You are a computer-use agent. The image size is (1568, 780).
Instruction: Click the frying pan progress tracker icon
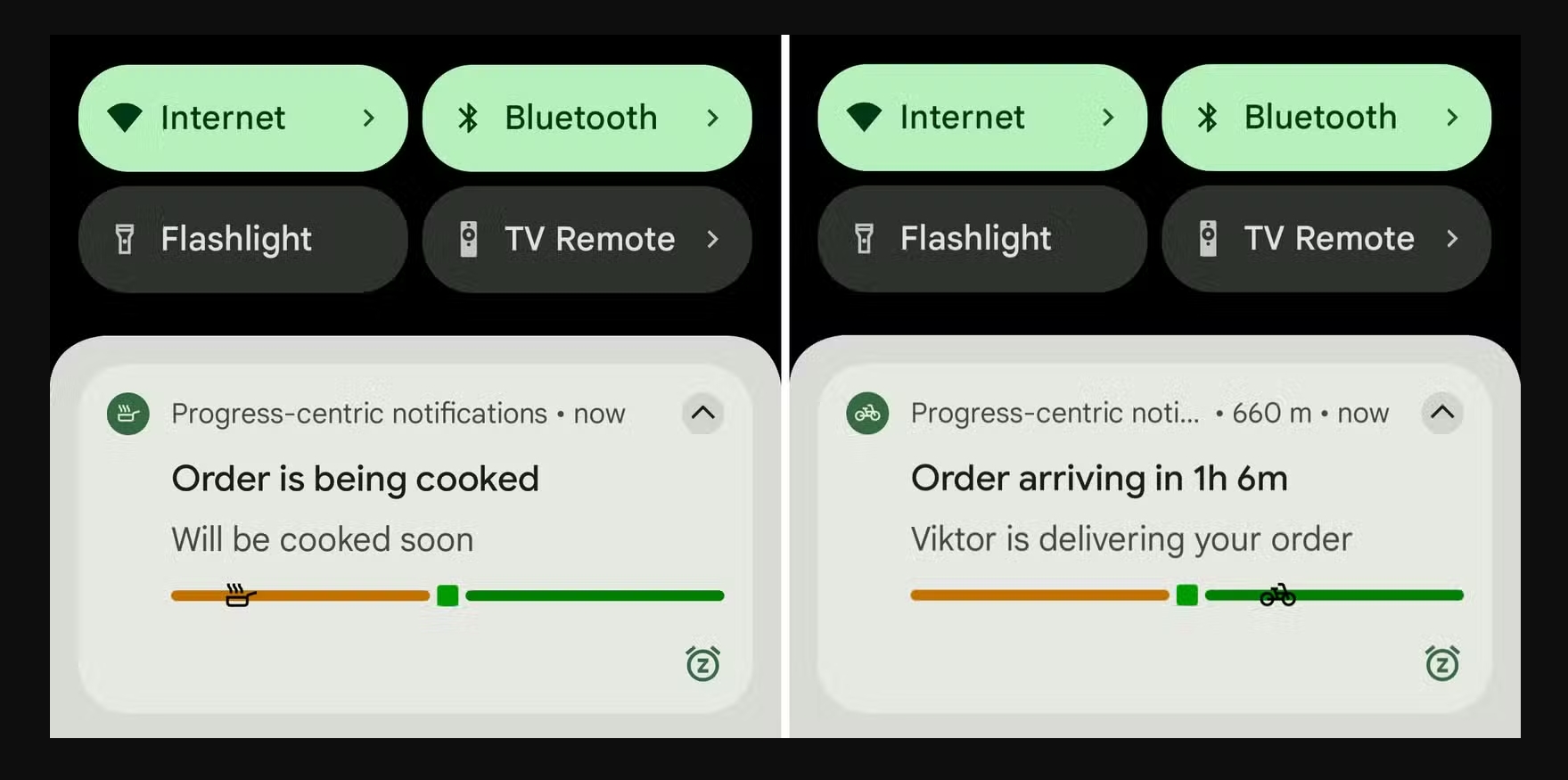(241, 595)
